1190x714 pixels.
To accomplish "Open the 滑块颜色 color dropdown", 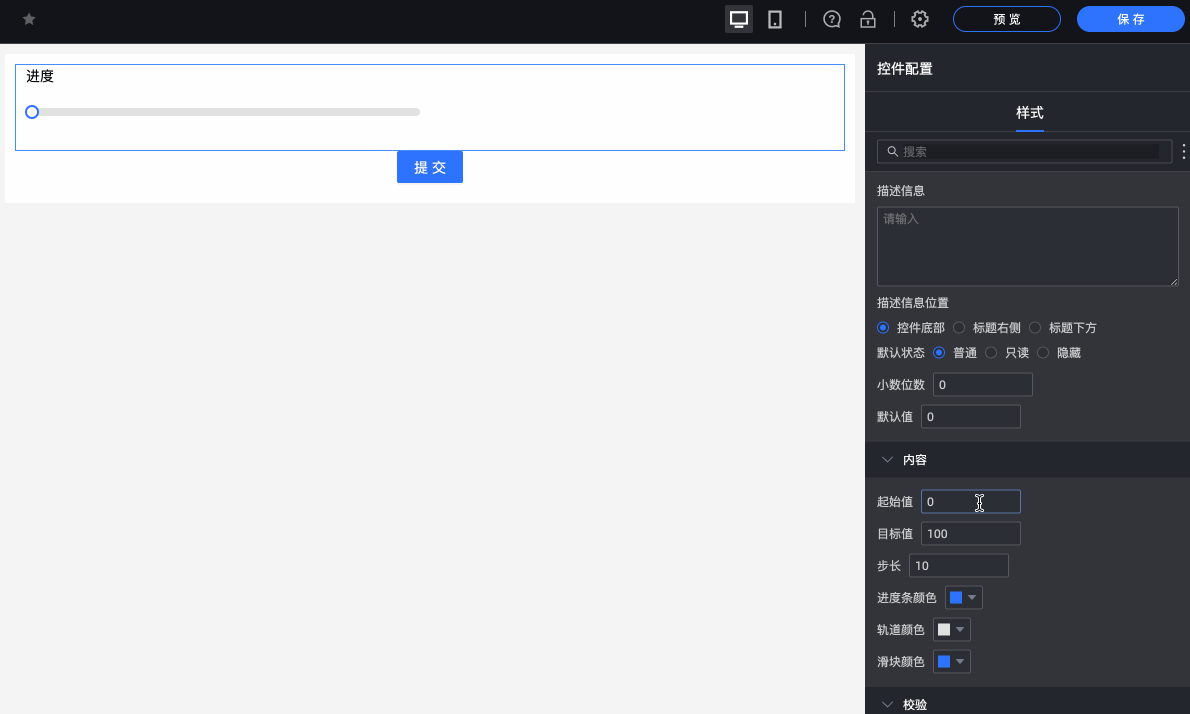I will (x=951, y=661).
